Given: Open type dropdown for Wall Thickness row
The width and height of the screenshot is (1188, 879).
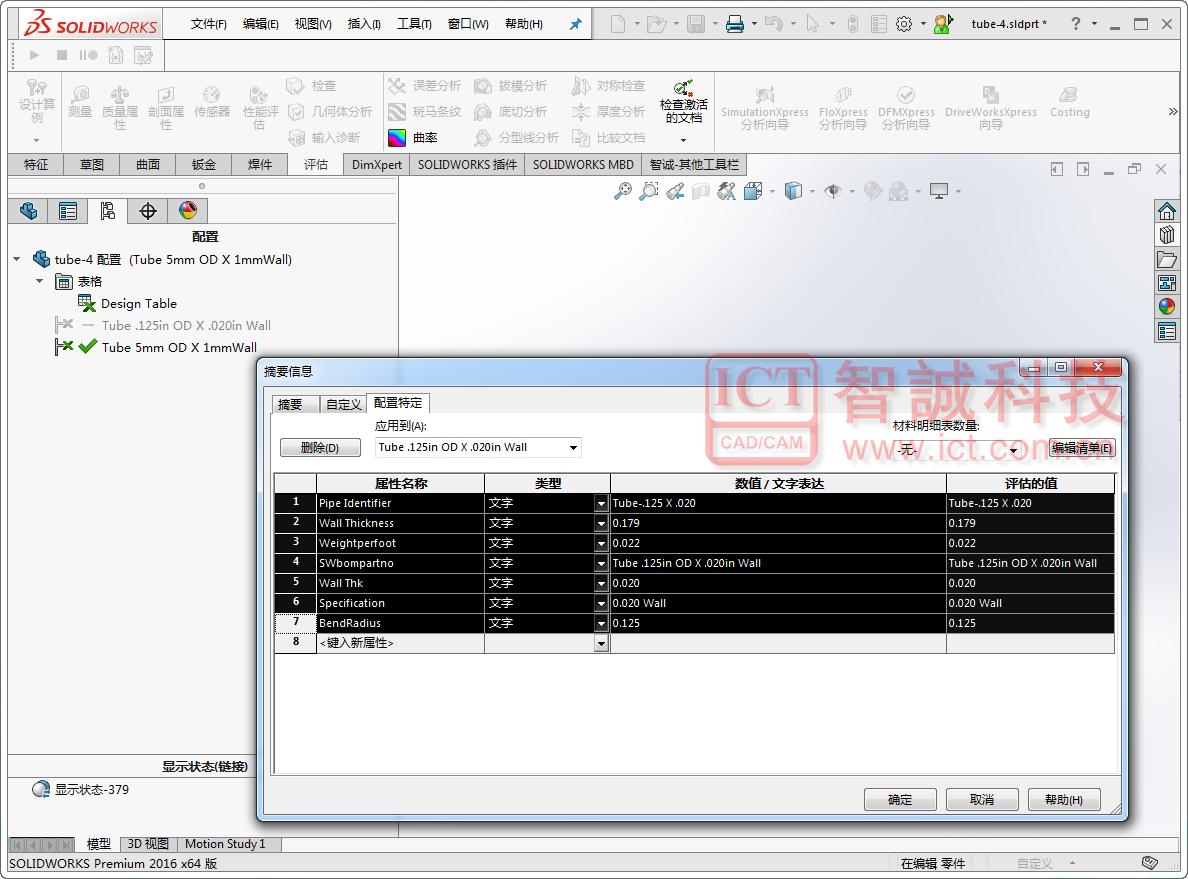Looking at the screenshot, I should click(x=602, y=523).
